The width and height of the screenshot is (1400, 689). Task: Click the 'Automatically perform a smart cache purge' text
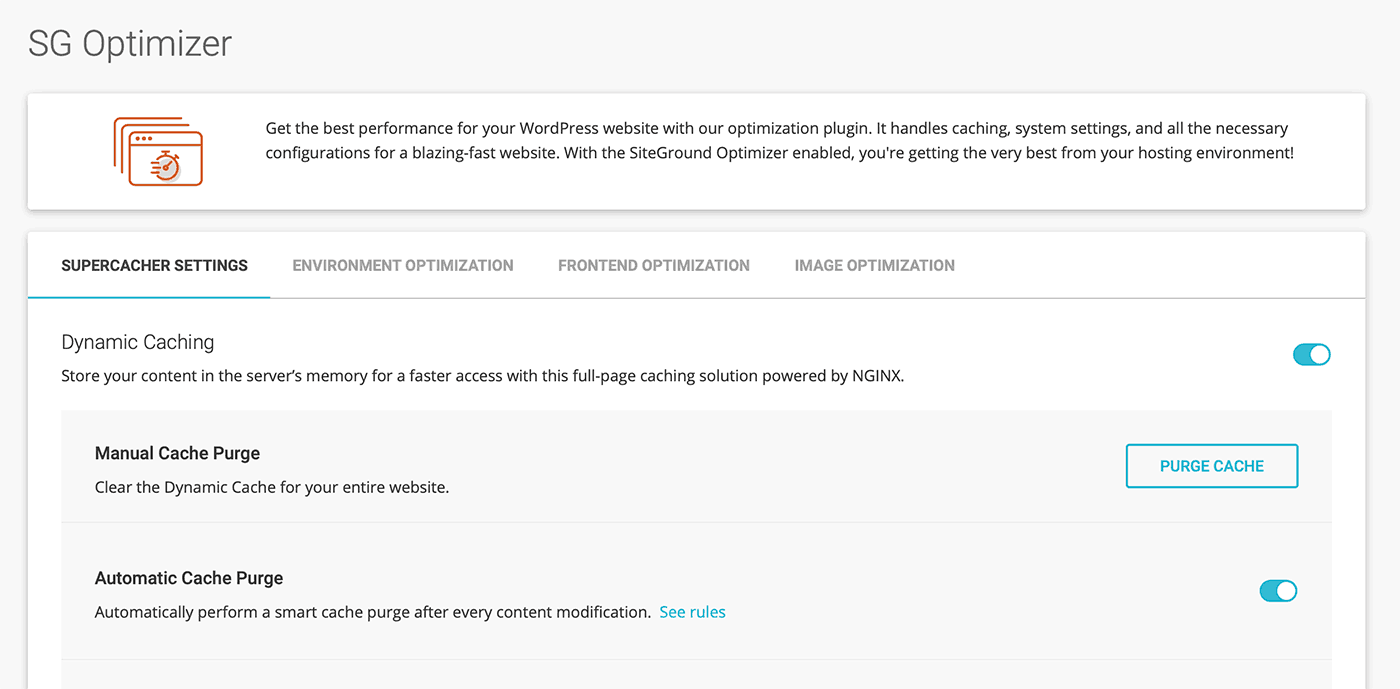[373, 612]
